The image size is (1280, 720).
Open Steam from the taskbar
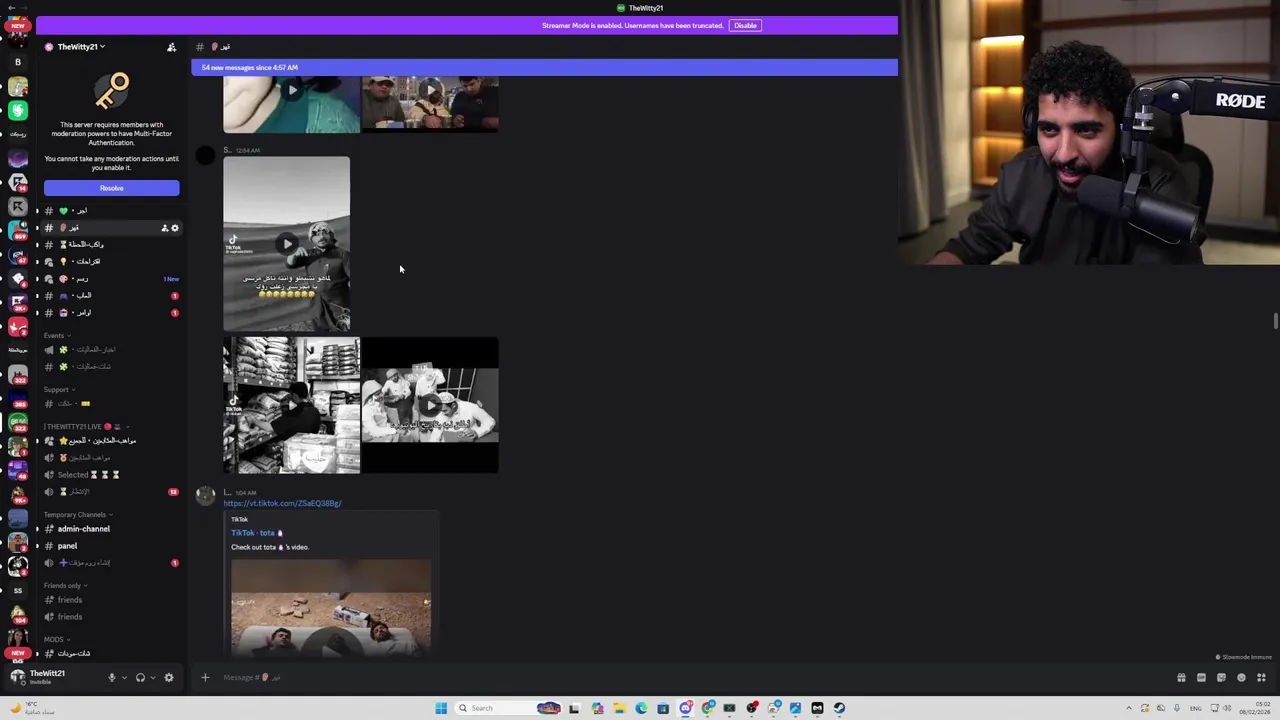click(x=839, y=708)
